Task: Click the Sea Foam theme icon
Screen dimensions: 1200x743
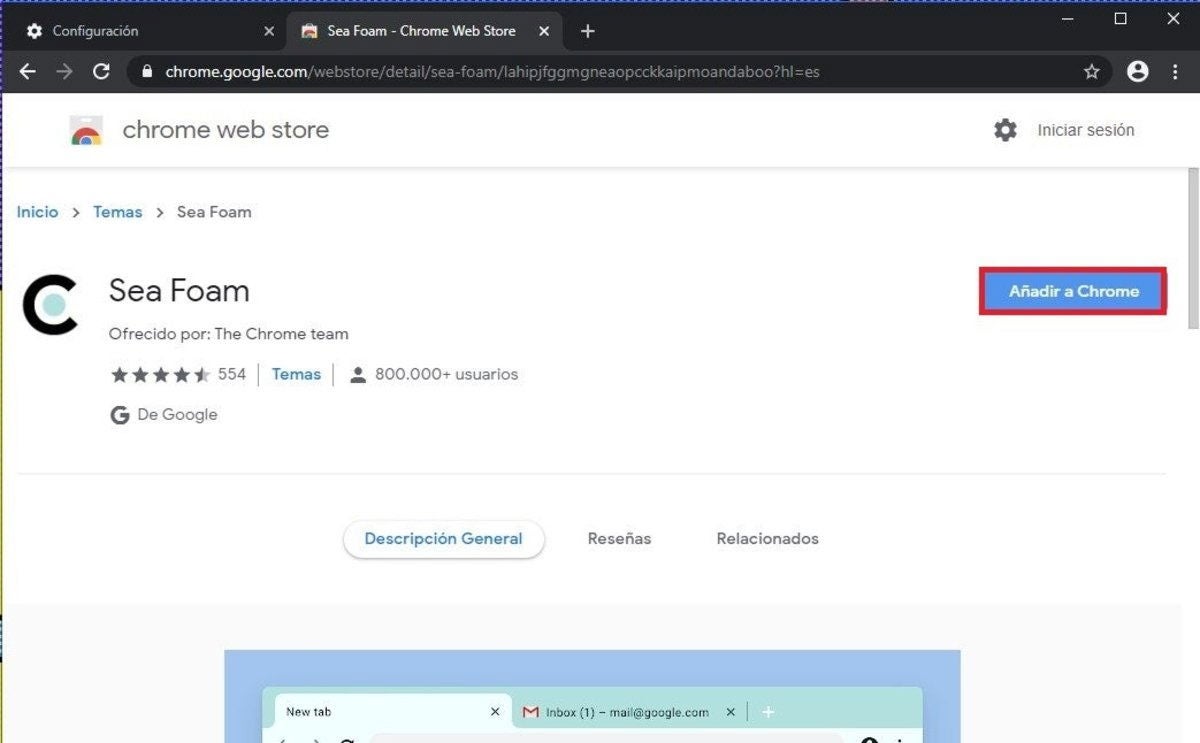Action: 51,306
